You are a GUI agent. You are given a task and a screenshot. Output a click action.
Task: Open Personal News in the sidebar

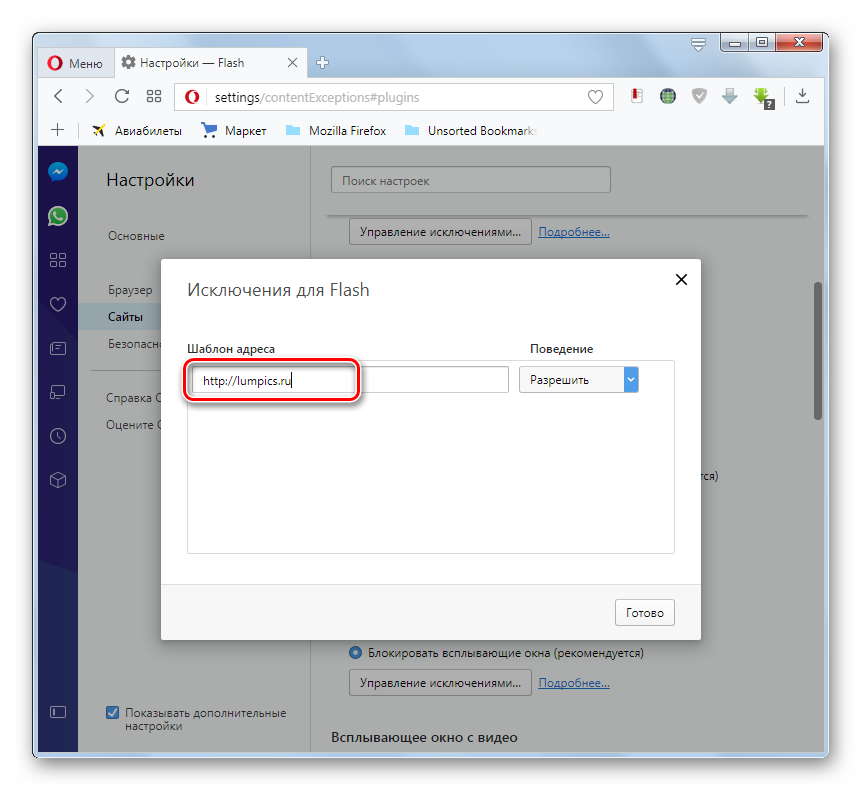tap(58, 349)
